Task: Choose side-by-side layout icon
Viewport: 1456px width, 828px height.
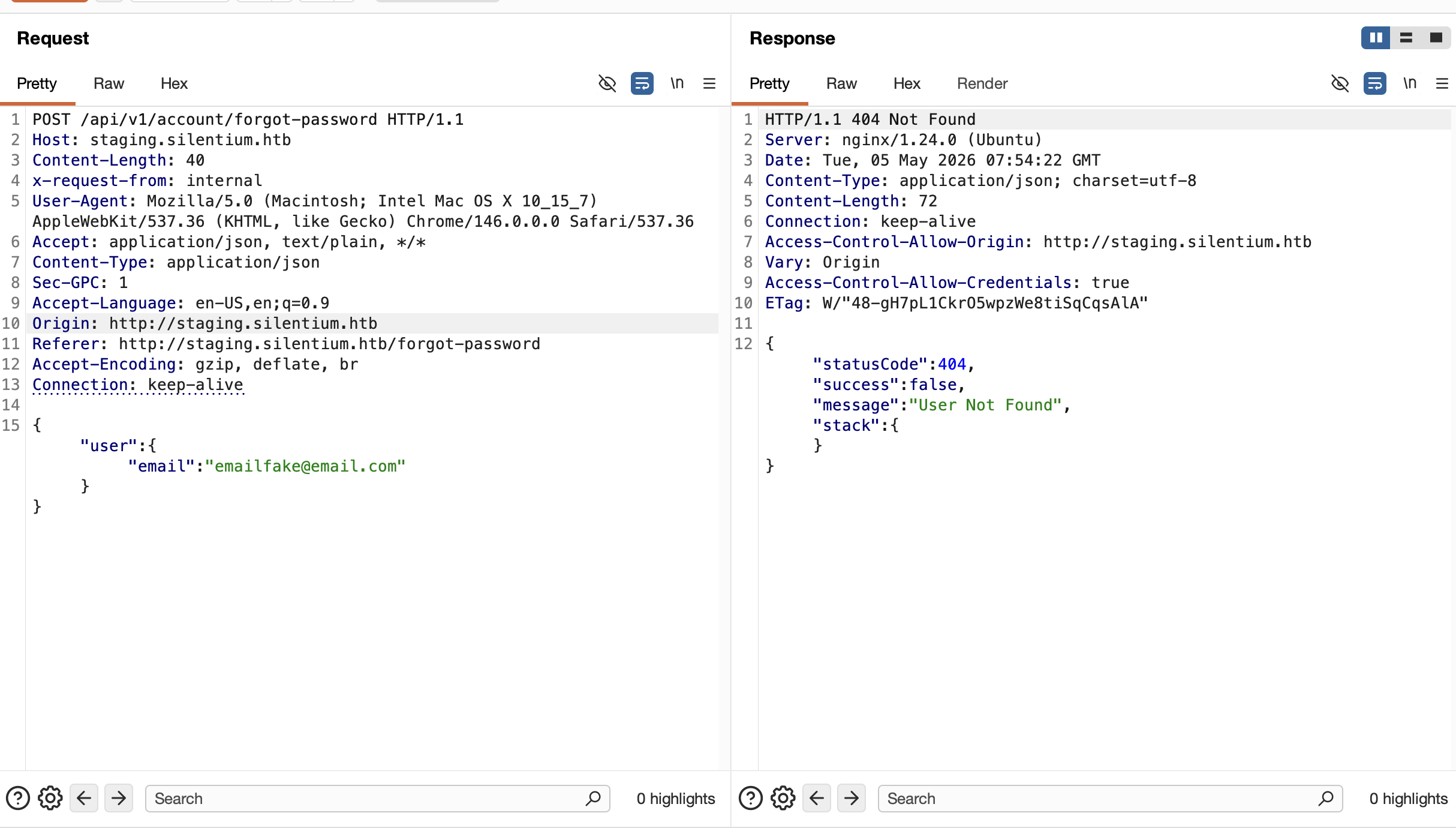Action: coord(1376,38)
